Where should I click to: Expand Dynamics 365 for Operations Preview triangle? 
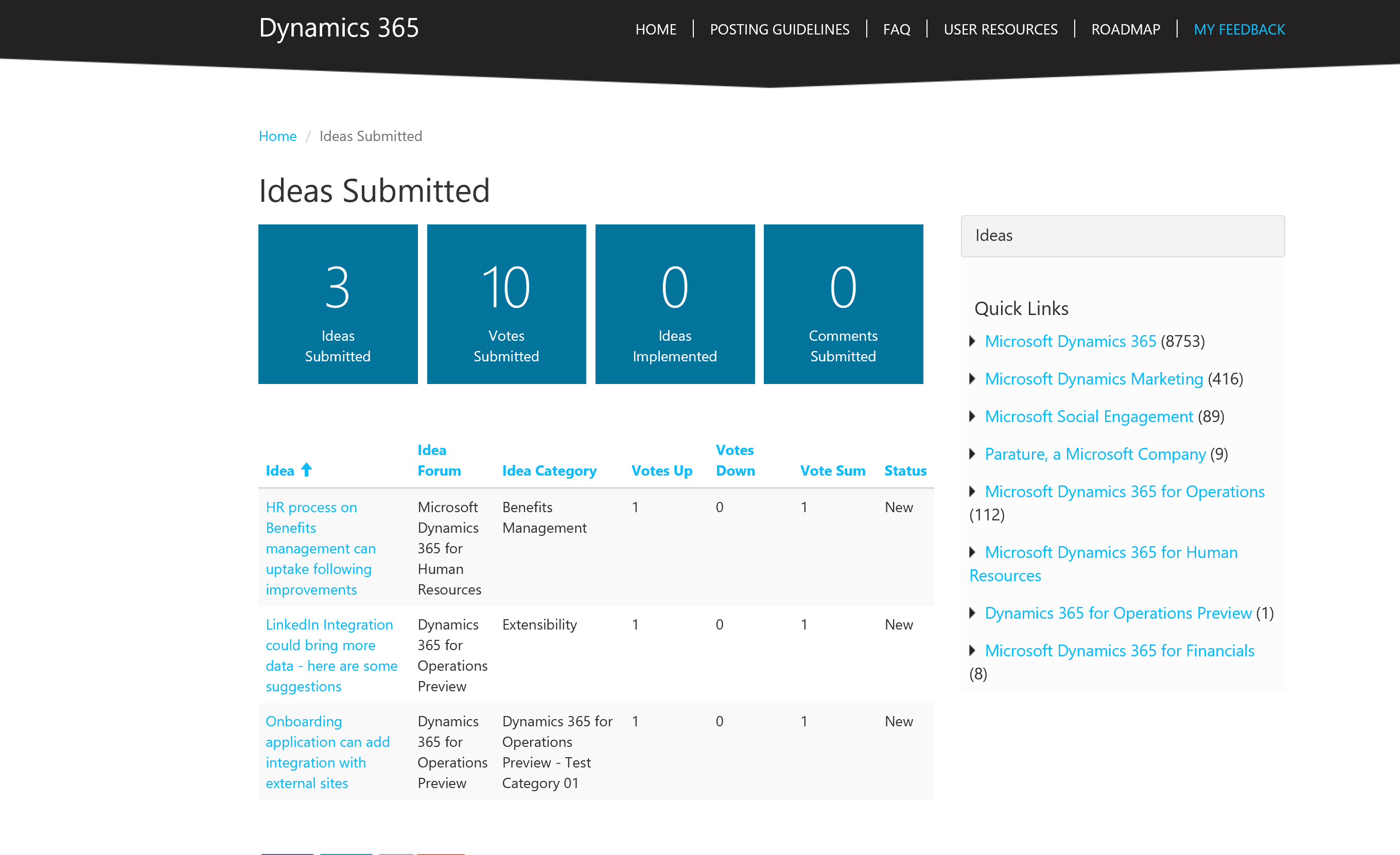tap(972, 613)
